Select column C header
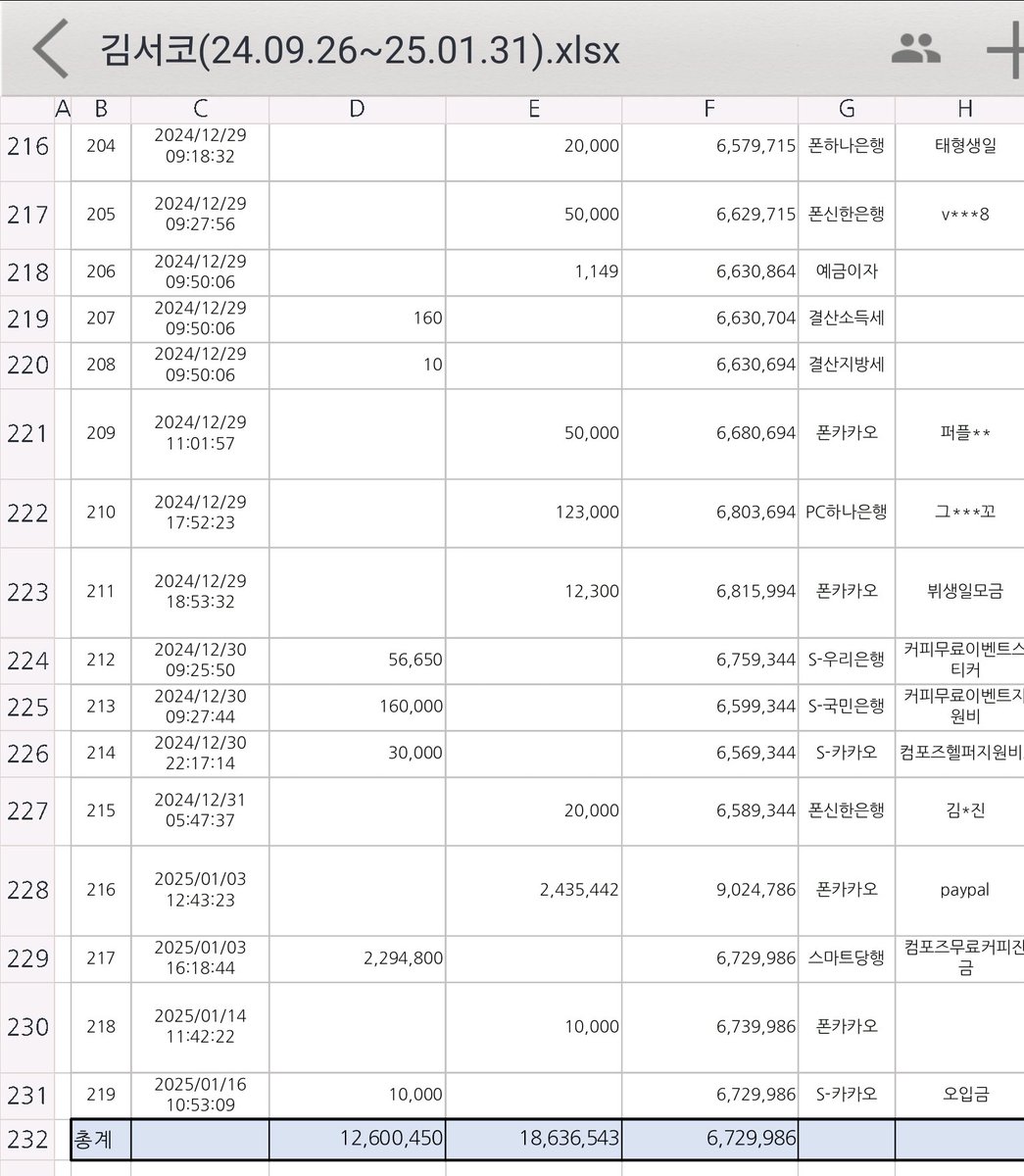This screenshot has height=1176, width=1024. pyautogui.click(x=200, y=109)
